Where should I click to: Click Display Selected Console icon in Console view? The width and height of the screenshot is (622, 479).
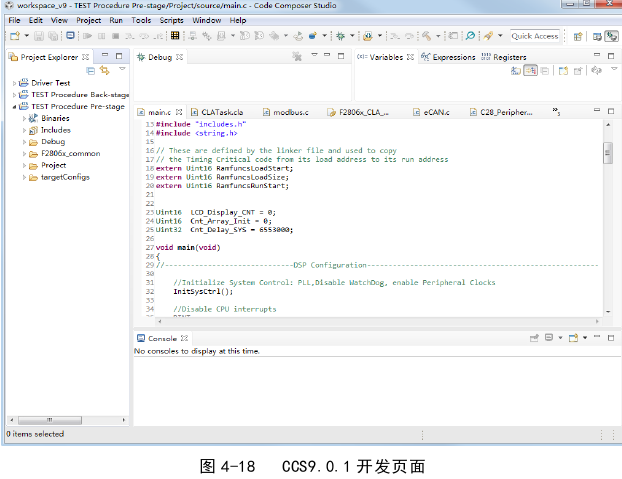click(x=549, y=337)
